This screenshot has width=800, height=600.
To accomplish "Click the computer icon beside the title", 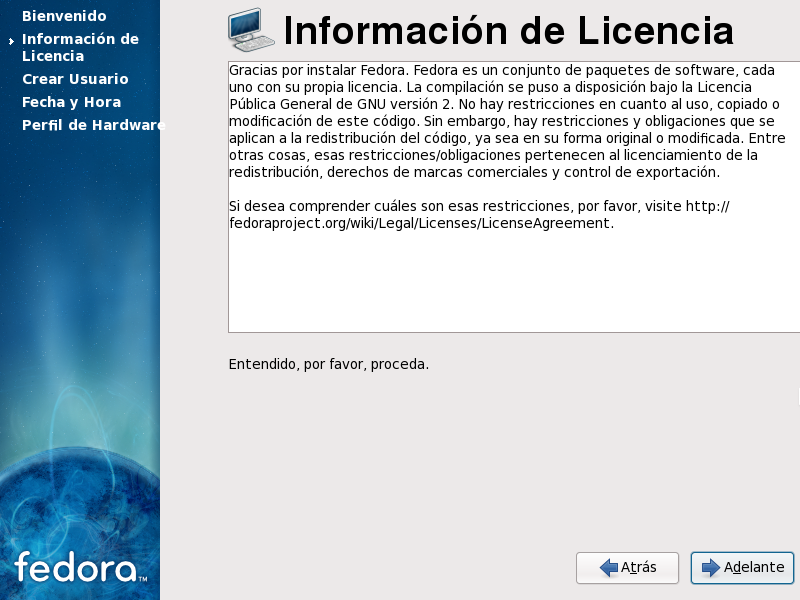I will point(251,30).
